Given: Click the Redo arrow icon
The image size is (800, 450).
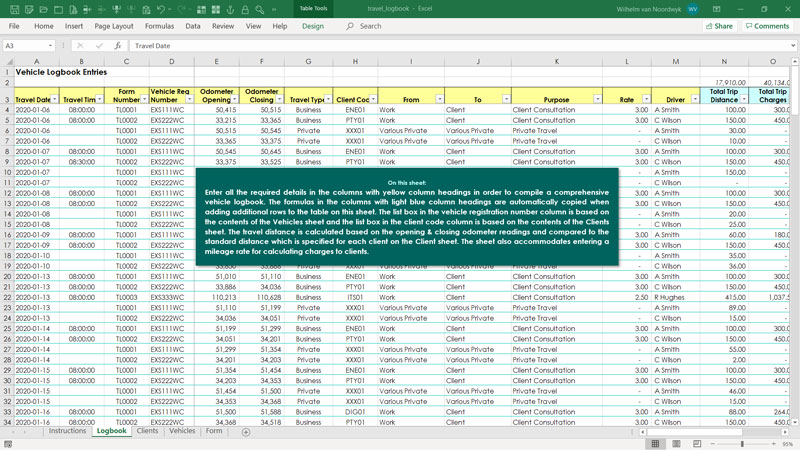Looking at the screenshot, I should 182,10.
